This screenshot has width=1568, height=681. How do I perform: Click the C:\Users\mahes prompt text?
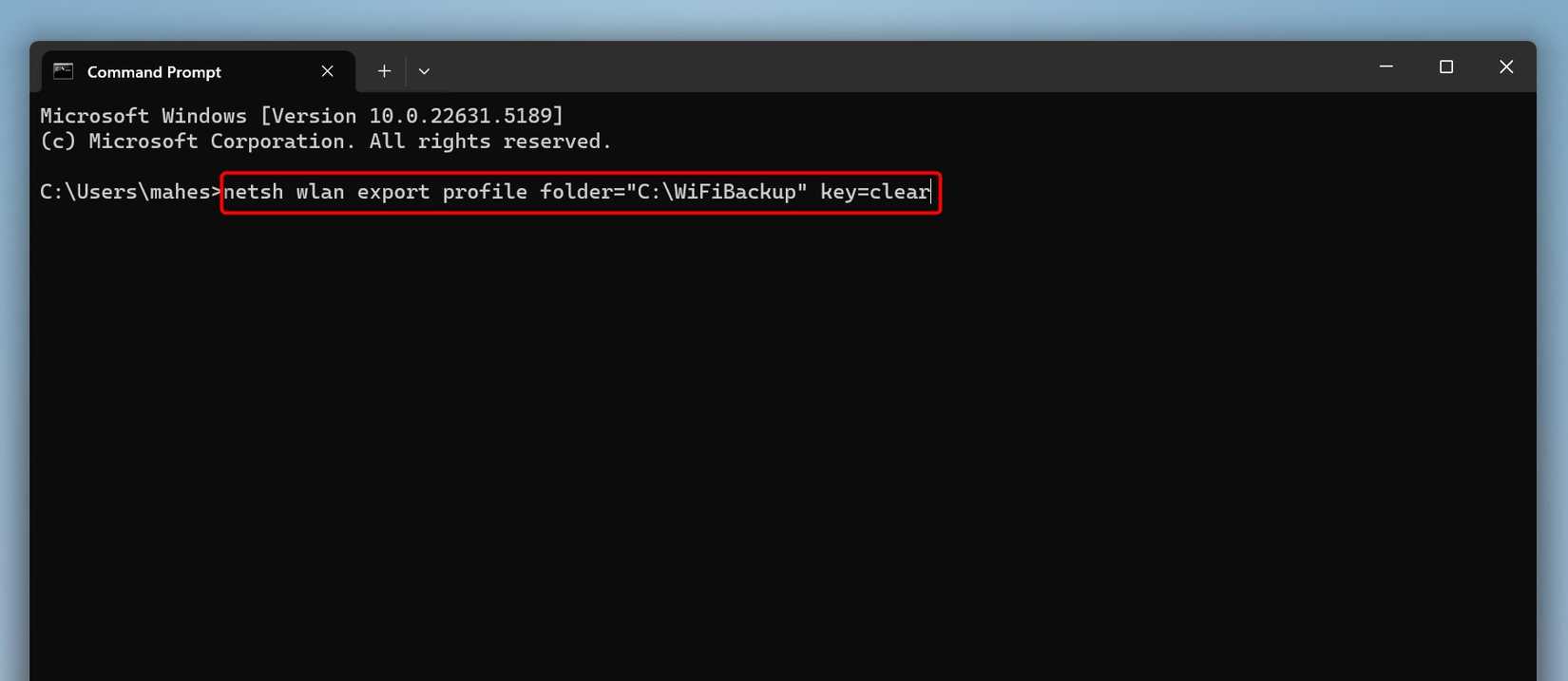pyautogui.click(x=126, y=191)
